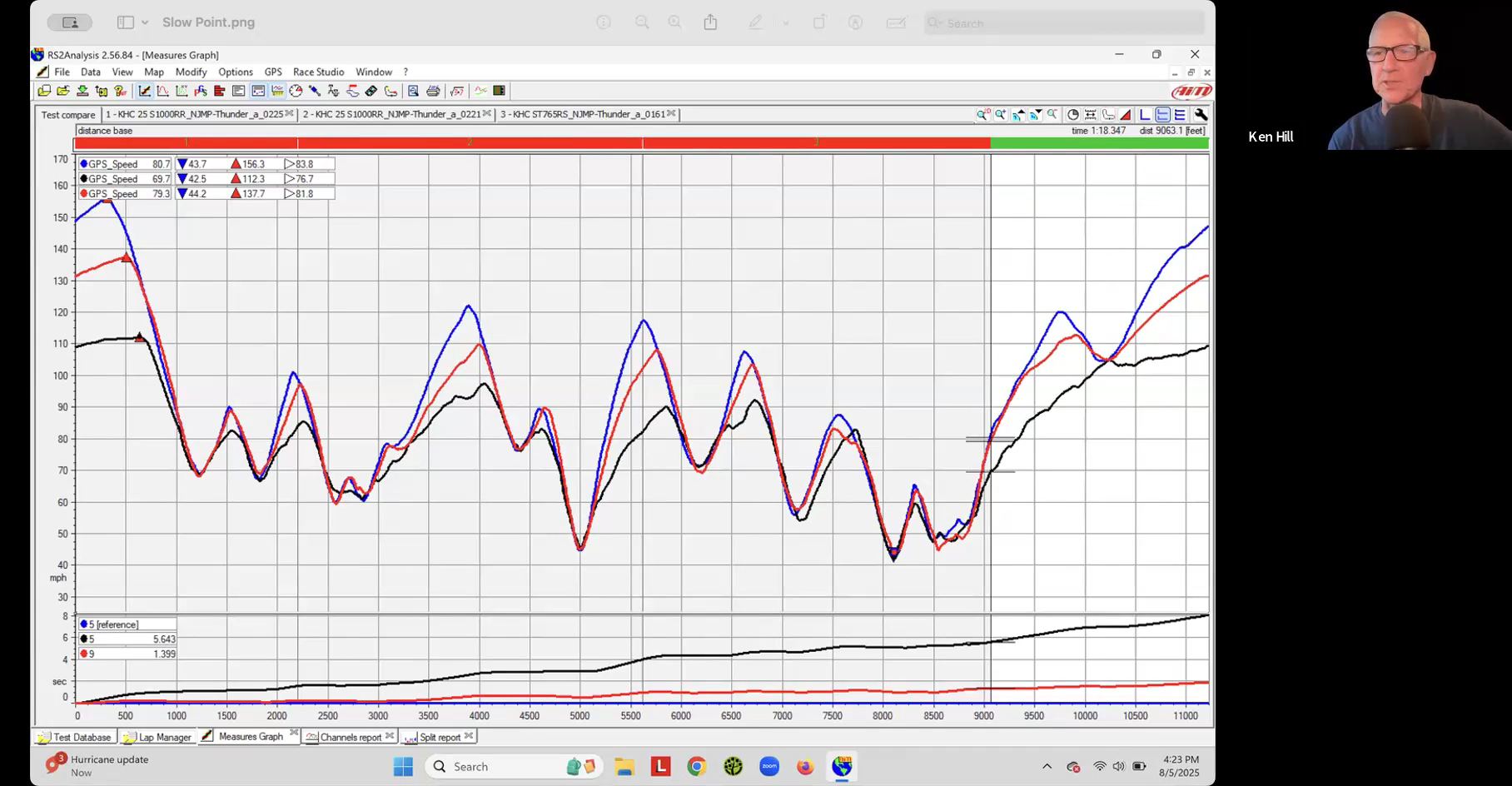
Task: Select the Channels report tab
Action: pos(350,737)
